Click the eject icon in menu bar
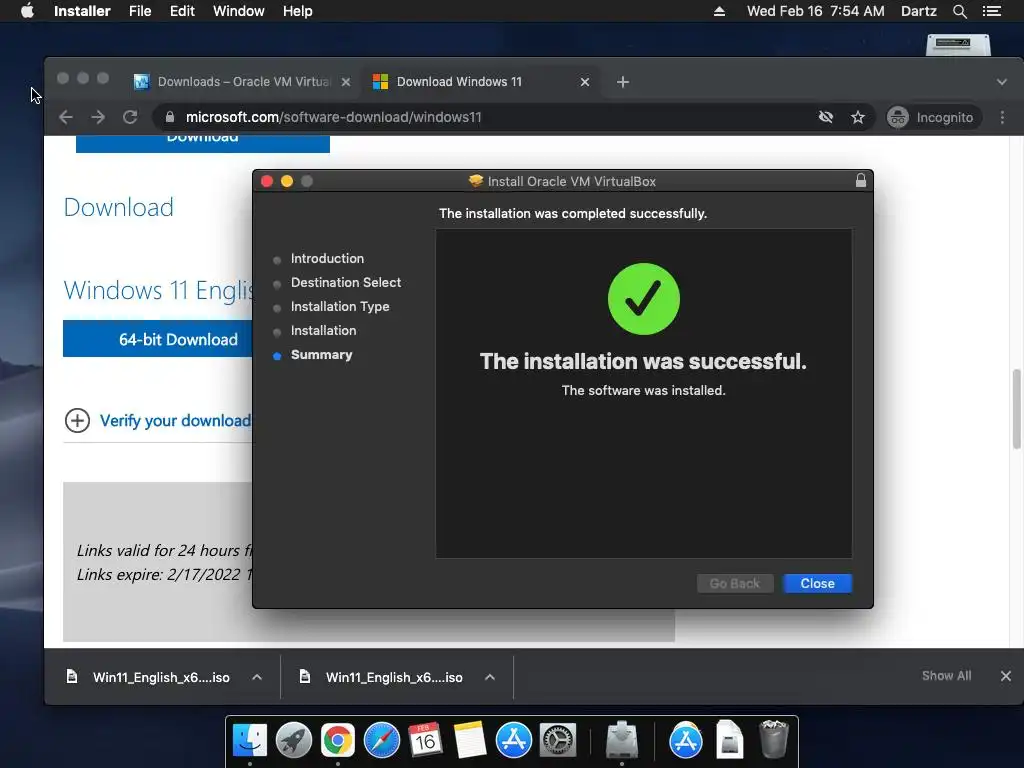 click(719, 11)
